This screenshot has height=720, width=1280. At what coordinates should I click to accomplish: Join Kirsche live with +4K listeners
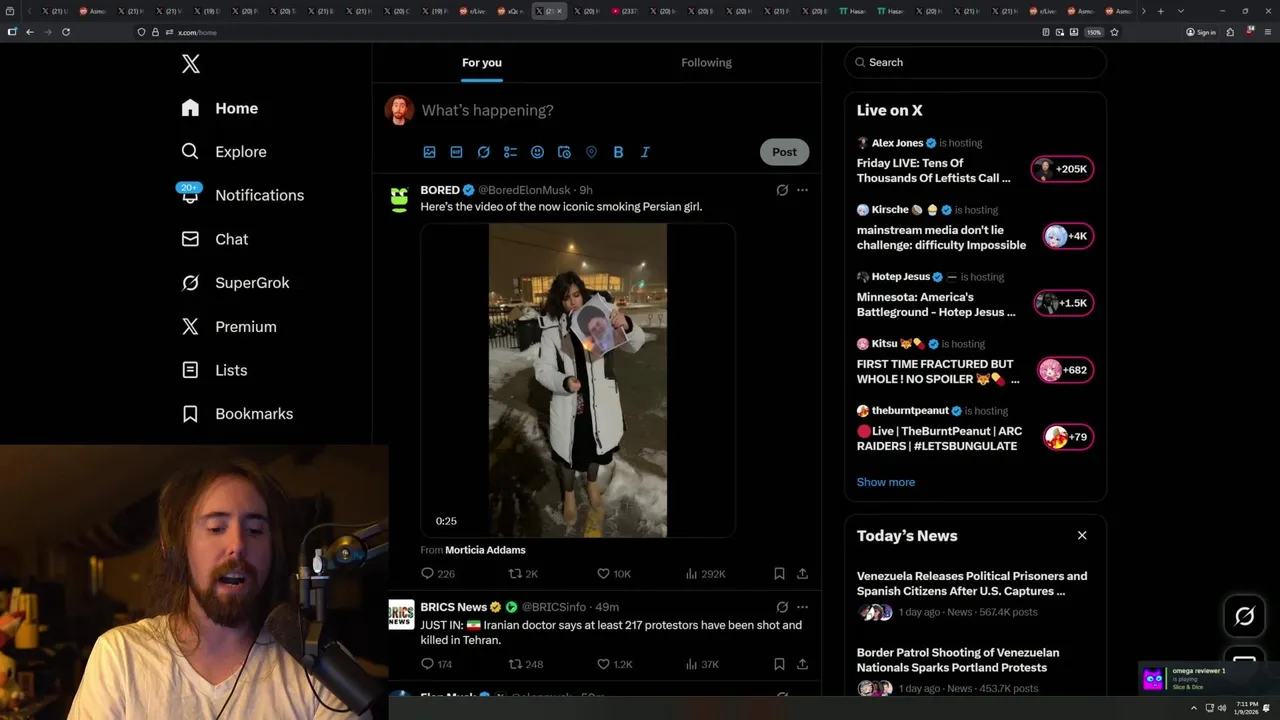pyautogui.click(x=1067, y=236)
